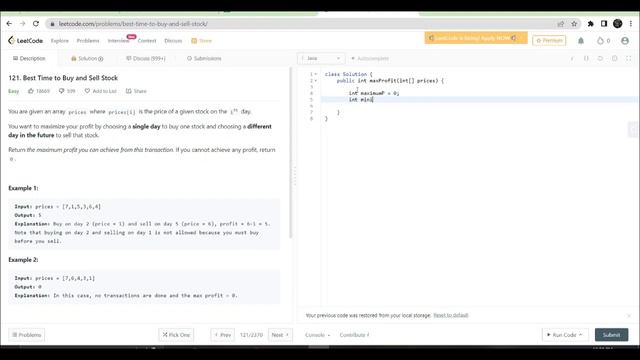Open the LeetCode logo home link
The image size is (640, 360).
point(25,40)
